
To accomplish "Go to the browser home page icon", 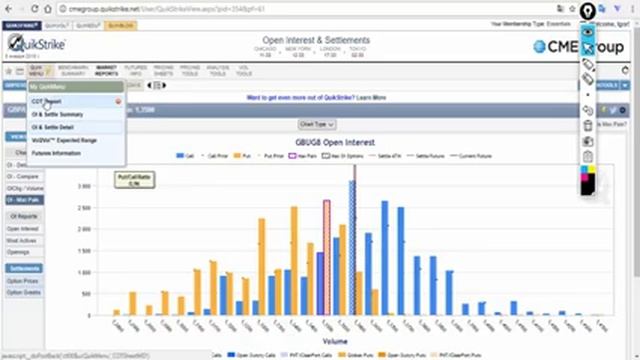I will pos(48,9).
